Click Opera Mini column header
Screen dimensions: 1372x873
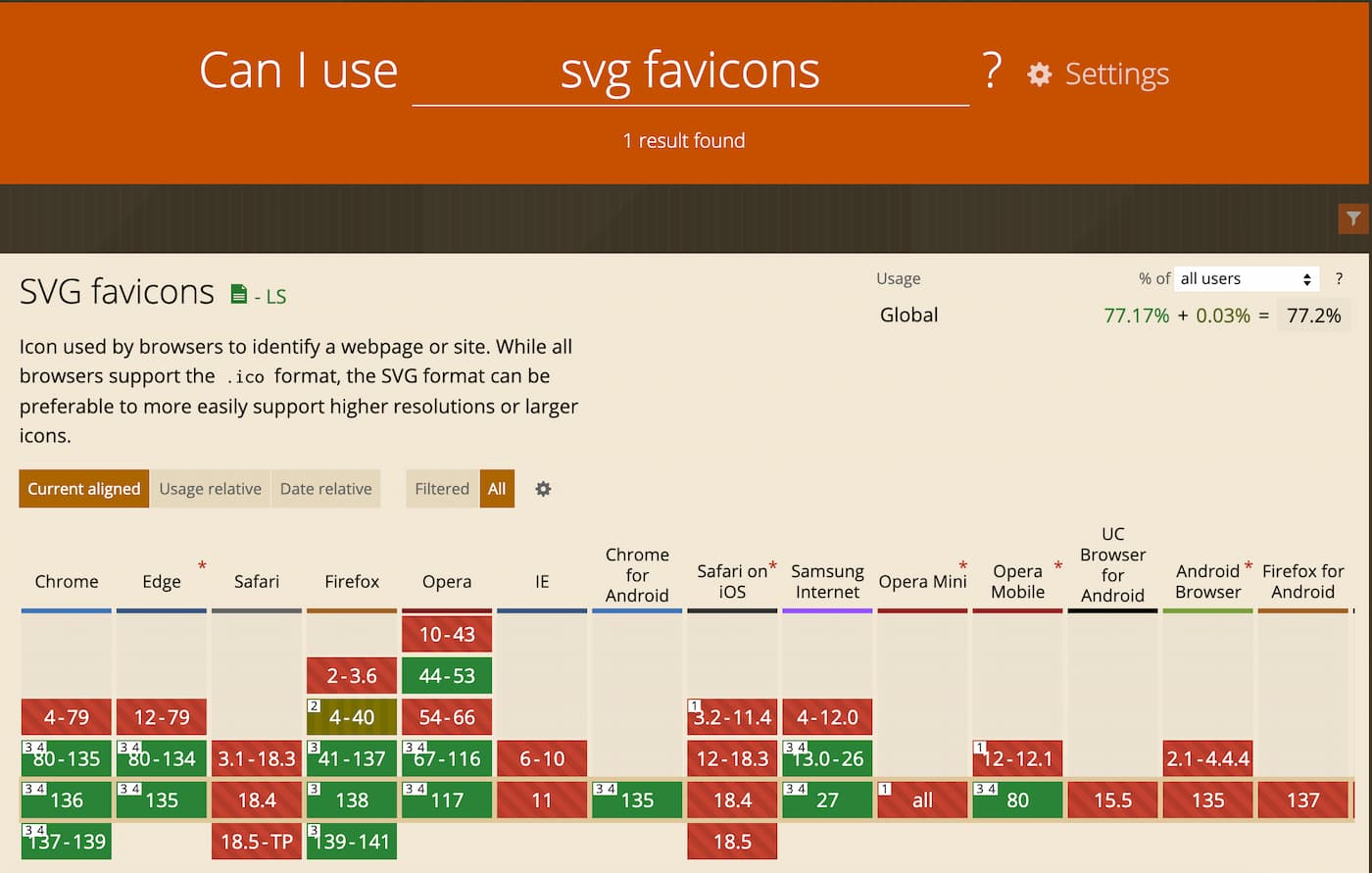922,582
